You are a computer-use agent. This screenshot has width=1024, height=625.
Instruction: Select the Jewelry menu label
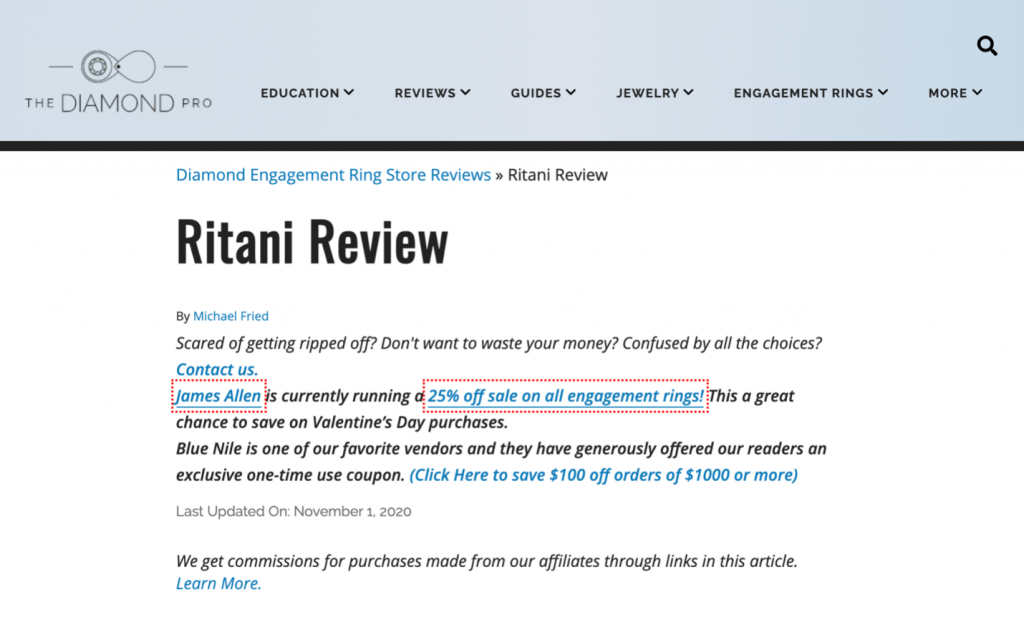pos(647,93)
